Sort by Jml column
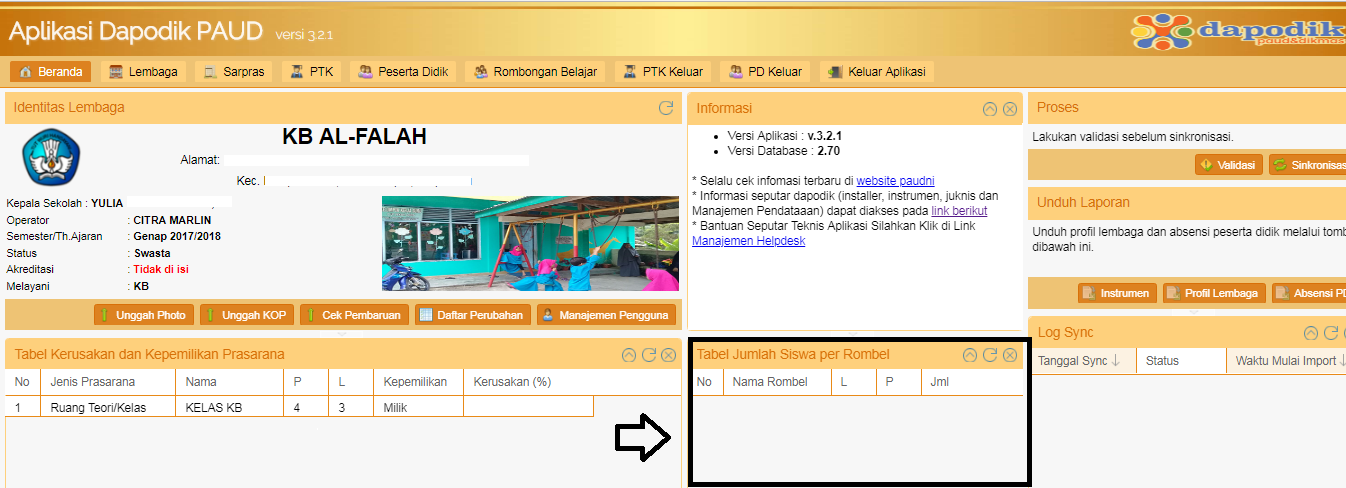 (x=972, y=382)
